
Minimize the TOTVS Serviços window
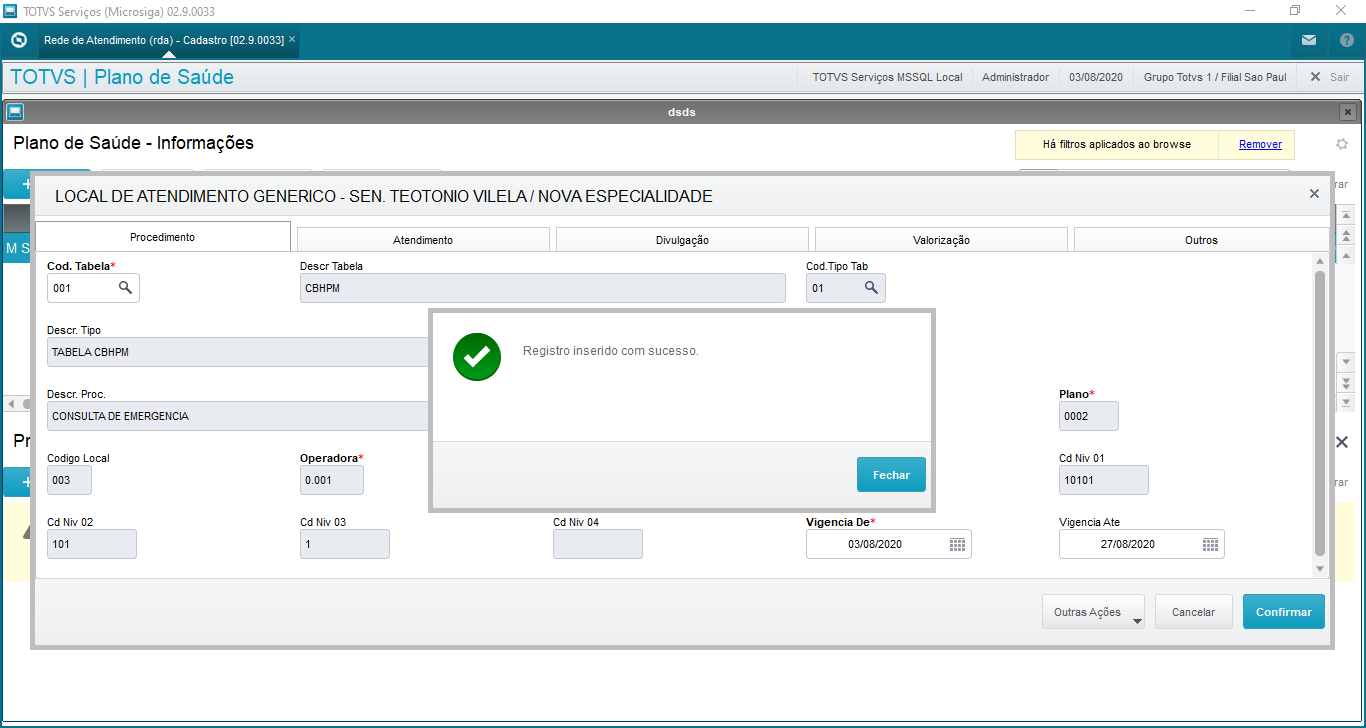click(1249, 11)
